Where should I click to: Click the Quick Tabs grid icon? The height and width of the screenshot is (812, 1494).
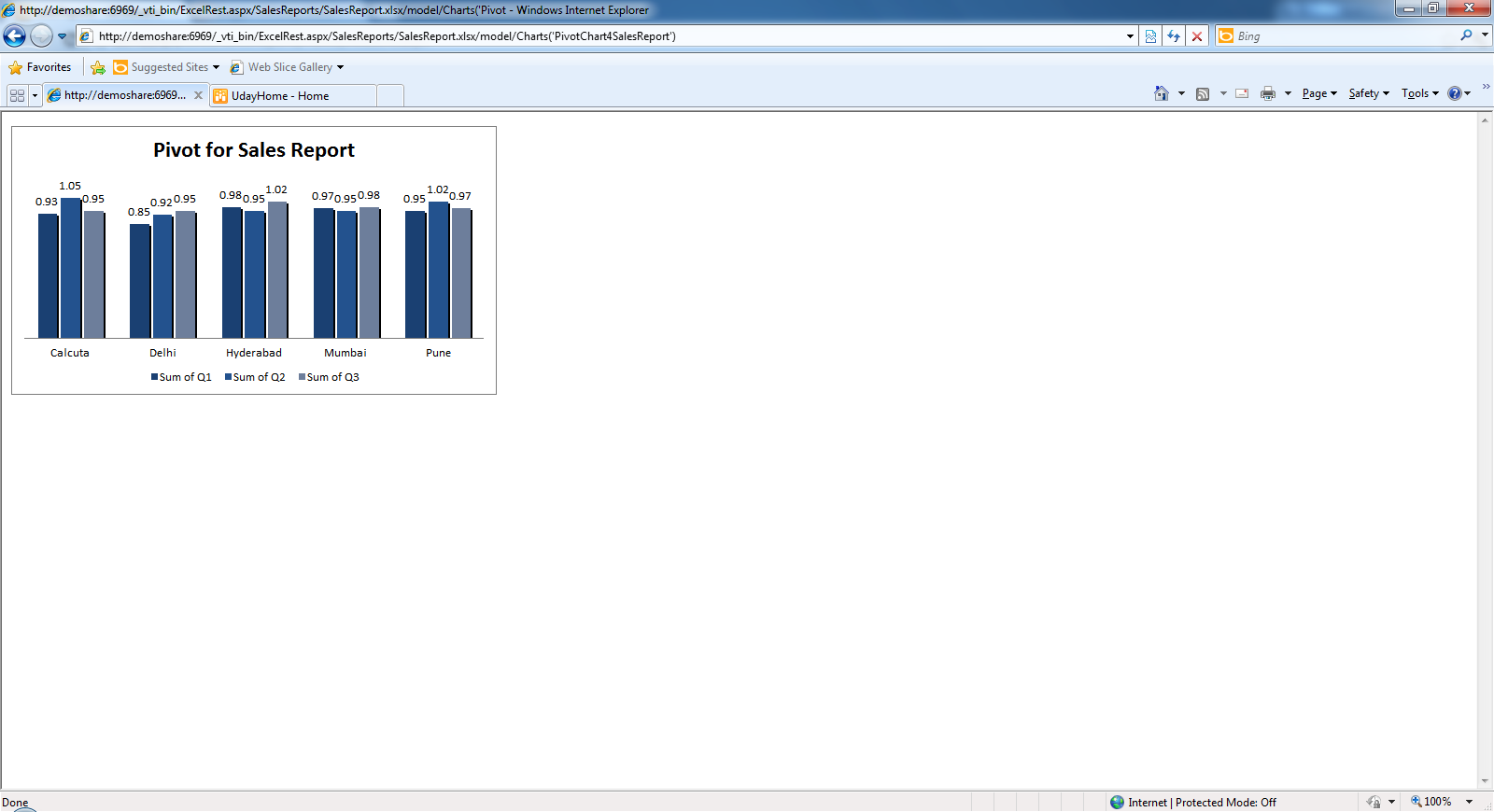[x=17, y=95]
